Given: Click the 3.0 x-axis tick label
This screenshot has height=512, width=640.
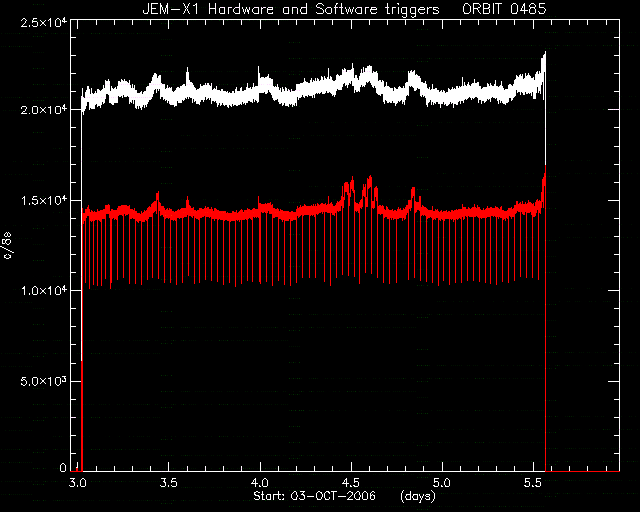Looking at the screenshot, I should point(78,483).
